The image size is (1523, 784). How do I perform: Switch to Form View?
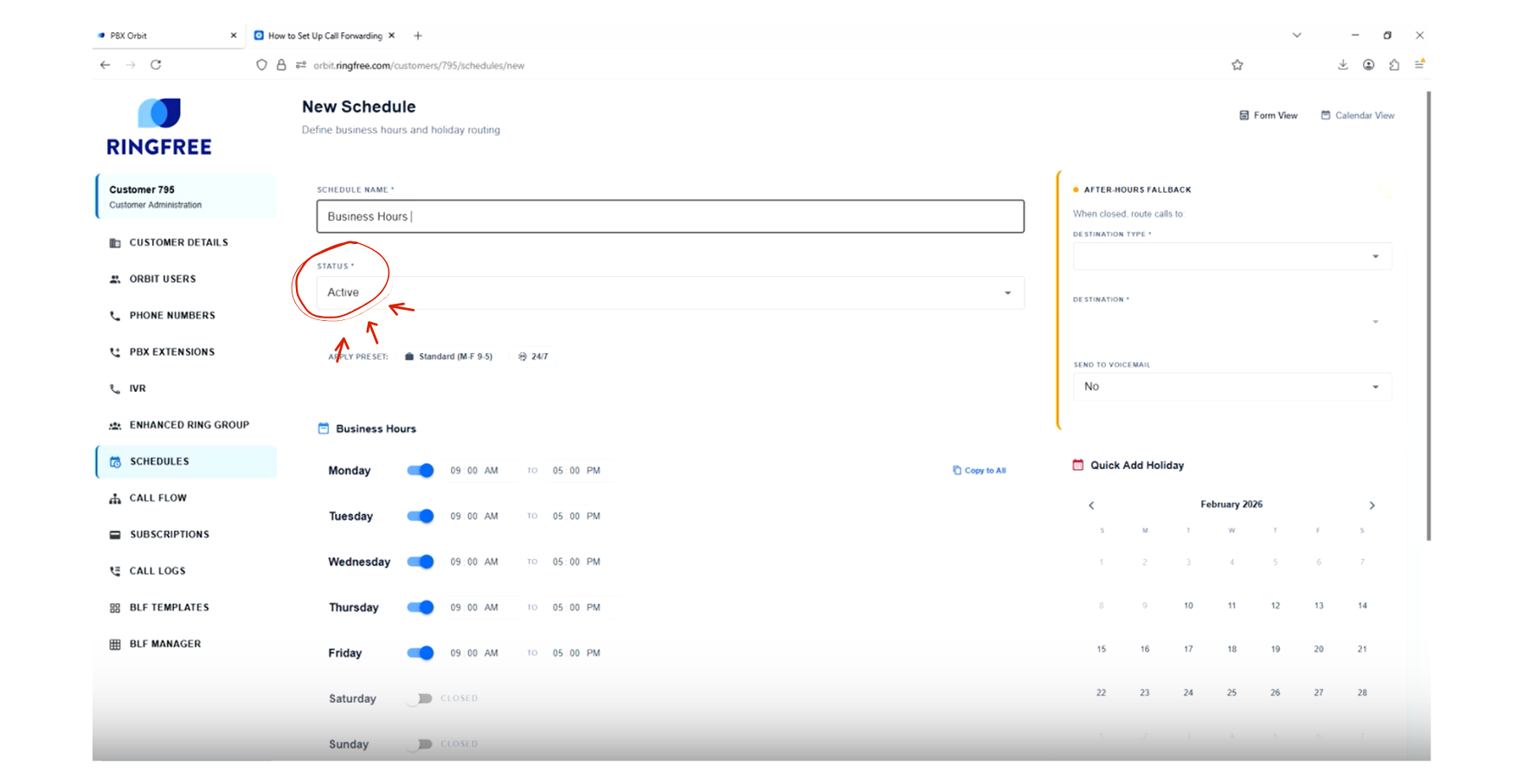pyautogui.click(x=1268, y=115)
